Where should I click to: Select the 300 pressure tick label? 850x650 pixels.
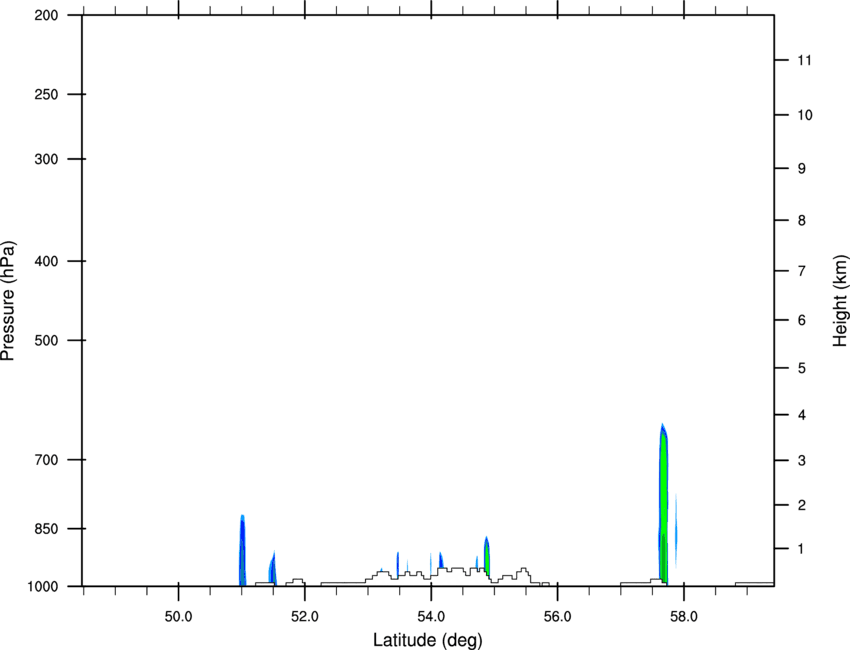point(46,159)
